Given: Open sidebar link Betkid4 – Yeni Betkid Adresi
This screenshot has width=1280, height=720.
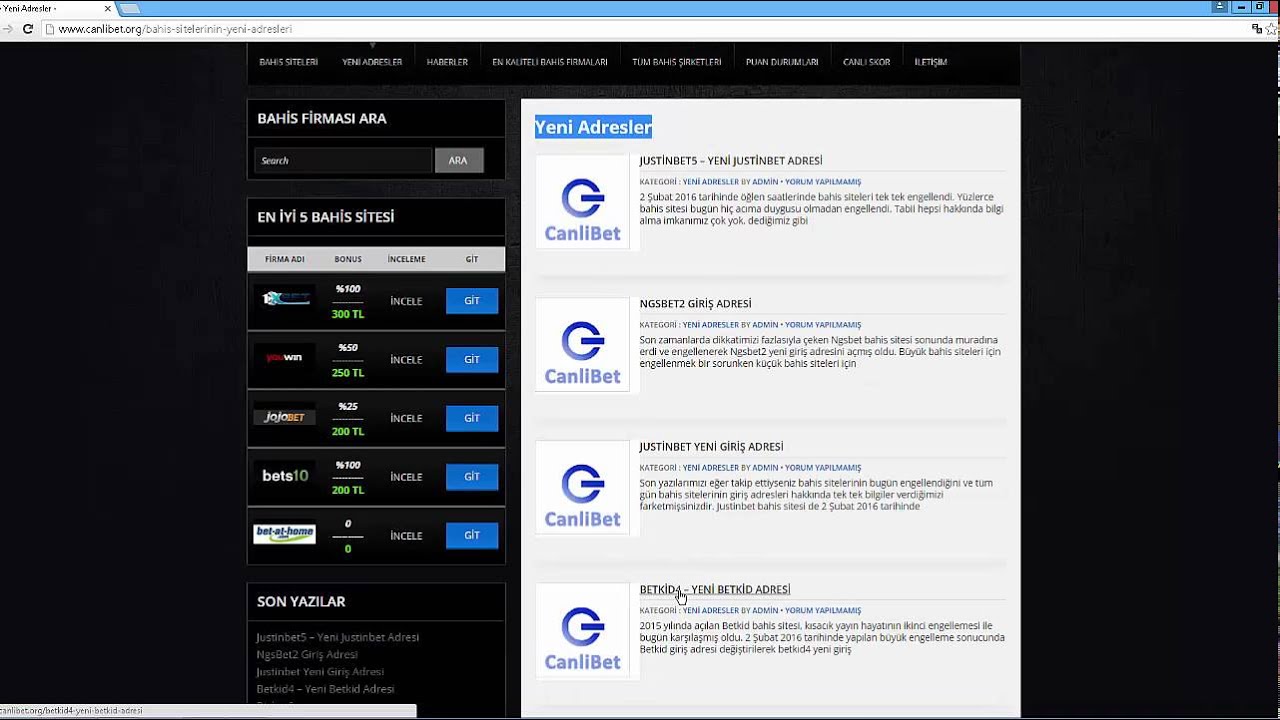Looking at the screenshot, I should (x=325, y=689).
